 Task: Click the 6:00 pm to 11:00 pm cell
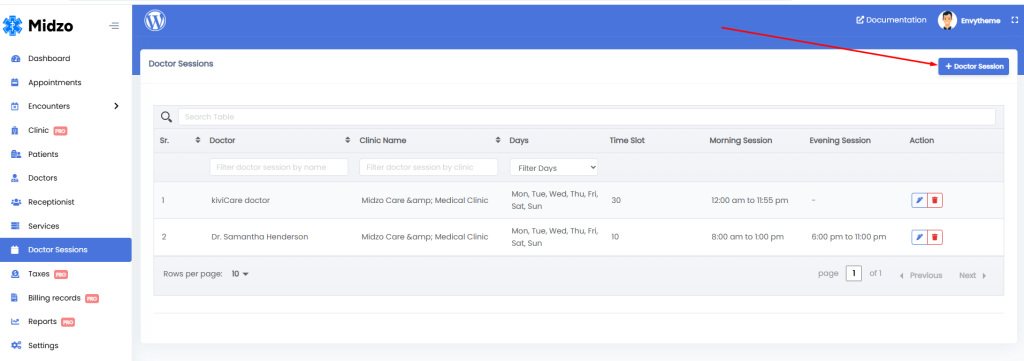(x=848, y=237)
